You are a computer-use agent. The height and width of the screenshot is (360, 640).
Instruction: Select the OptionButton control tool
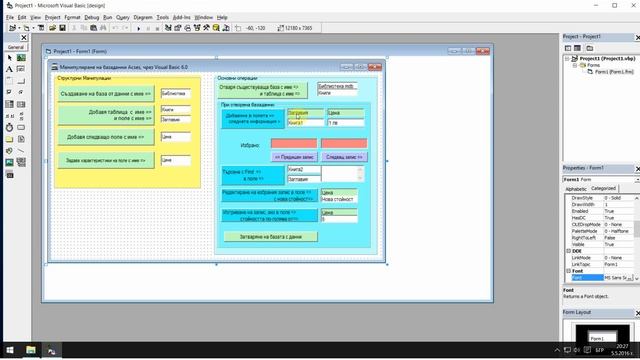point(21,92)
